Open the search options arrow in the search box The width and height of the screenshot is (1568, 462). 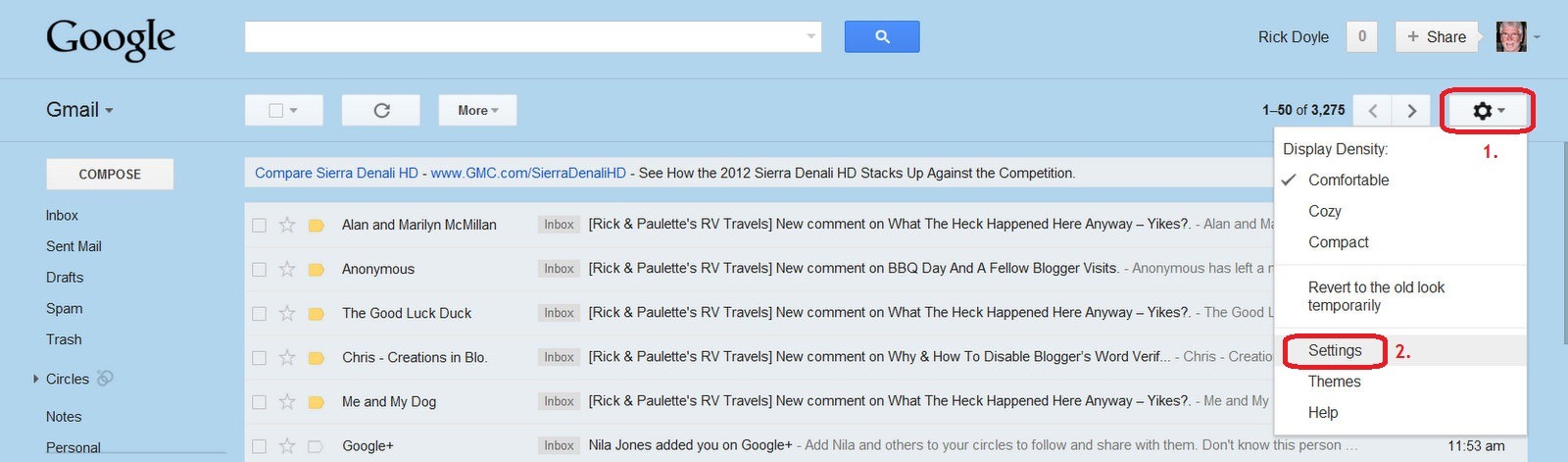[x=810, y=36]
